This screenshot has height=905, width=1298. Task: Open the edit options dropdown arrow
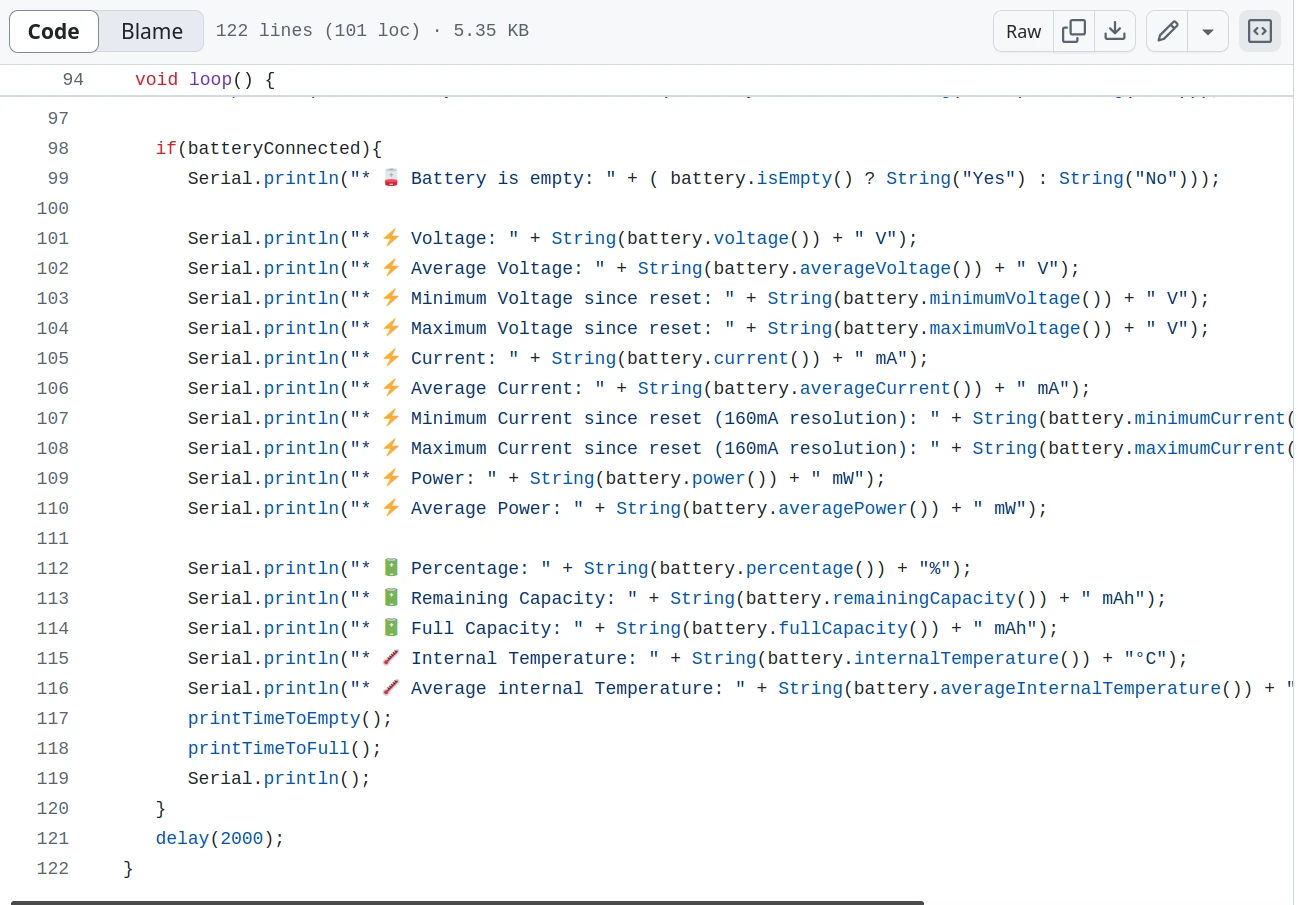click(1208, 31)
